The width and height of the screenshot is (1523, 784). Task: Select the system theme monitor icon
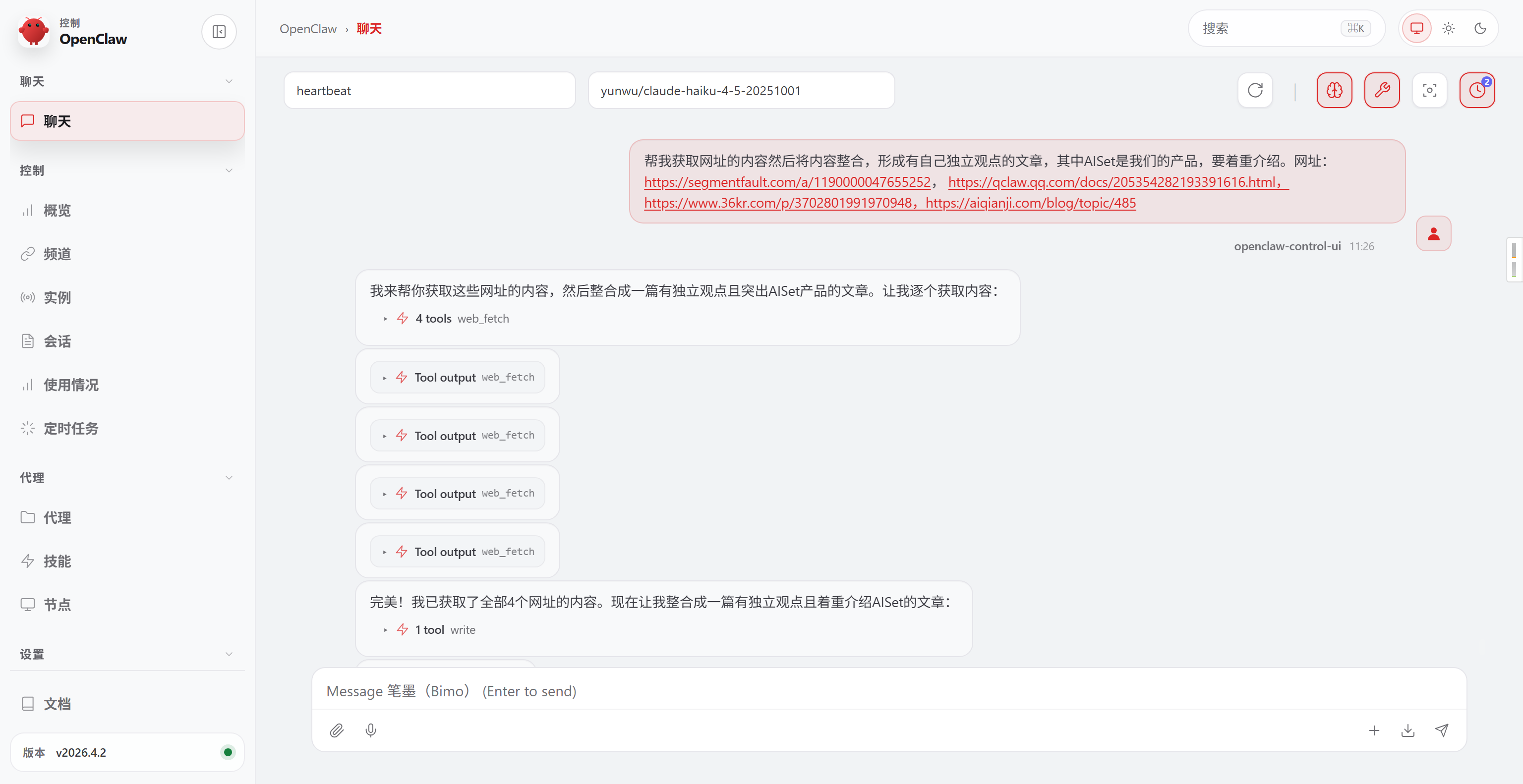click(1416, 28)
